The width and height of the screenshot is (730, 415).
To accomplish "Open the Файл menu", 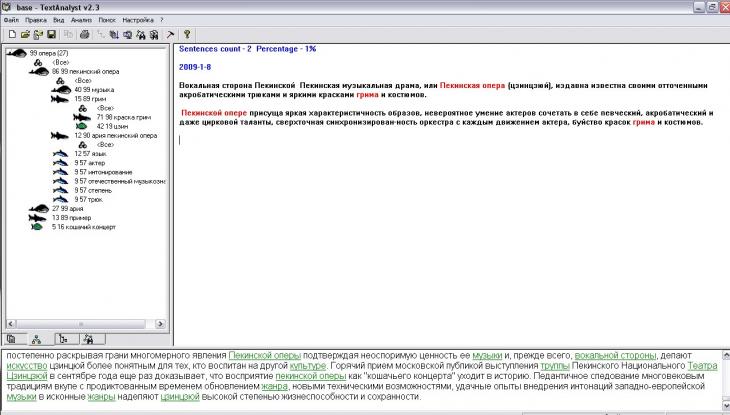I will click(12, 20).
